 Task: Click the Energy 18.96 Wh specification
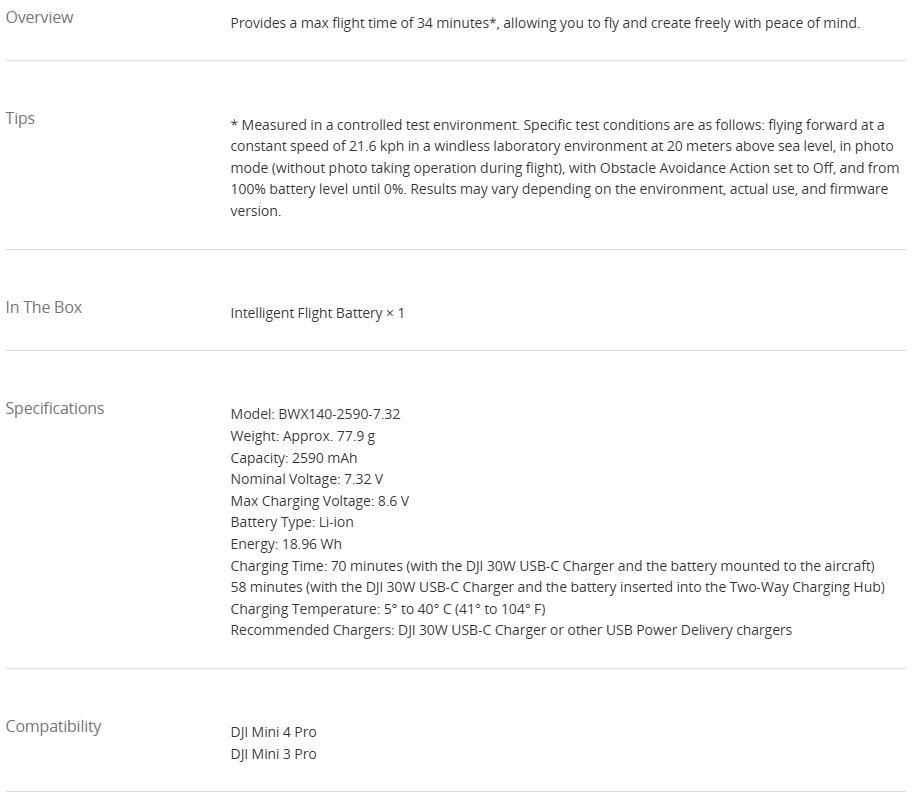pyautogui.click(x=285, y=544)
